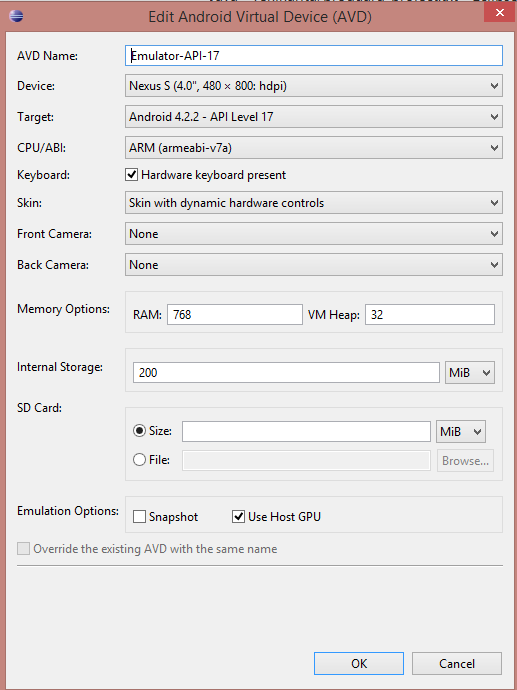This screenshot has width=517, height=690.
Task: Open the Device dropdown showing Nexus S
Action: tap(314, 86)
